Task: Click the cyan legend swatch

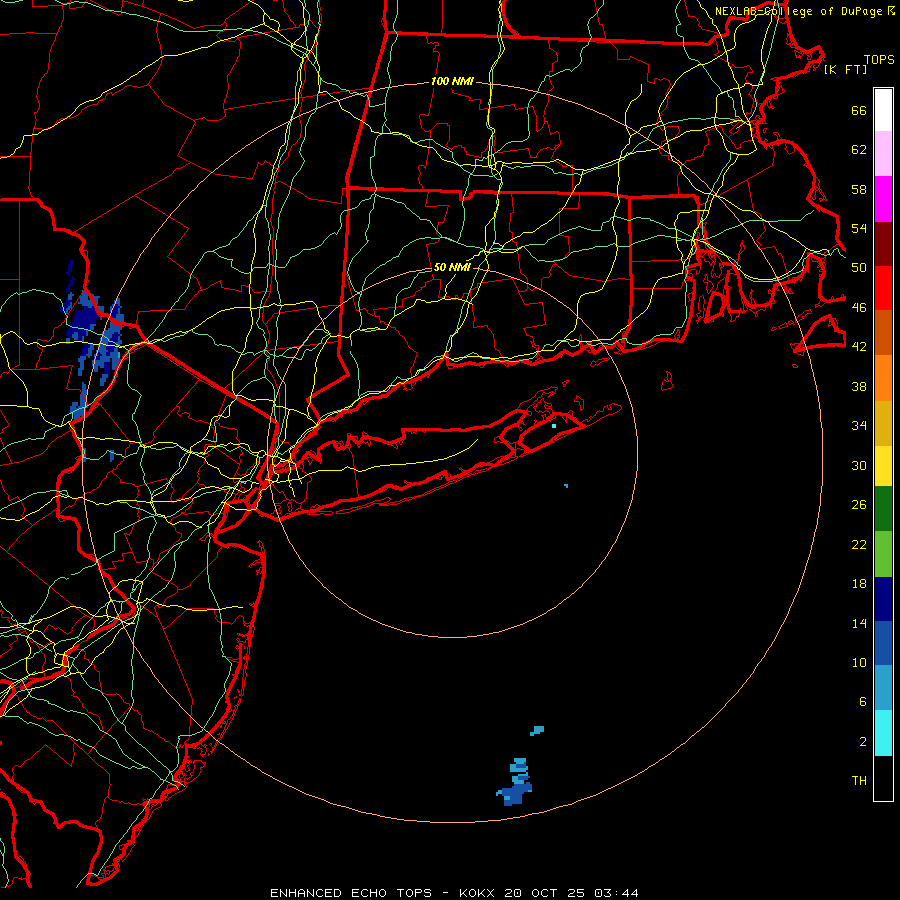Action: 883,733
